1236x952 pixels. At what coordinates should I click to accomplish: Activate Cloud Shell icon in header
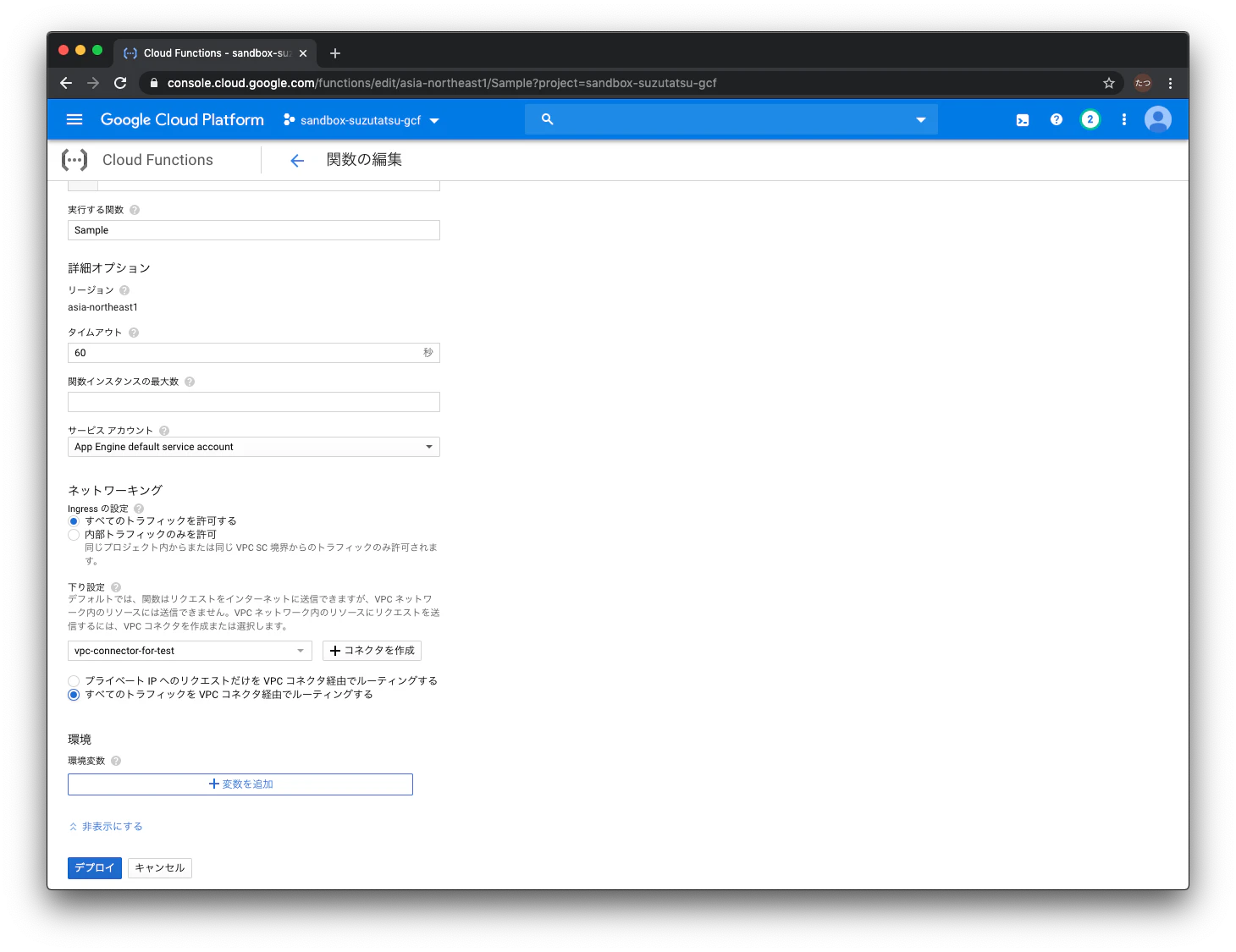(1023, 120)
